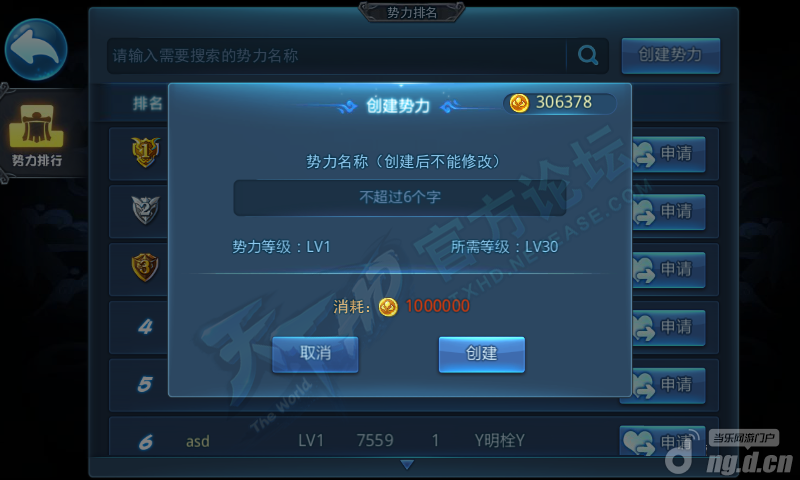Apply to the fourth-ranked faction 申请
The image size is (800, 480).
tap(669, 327)
